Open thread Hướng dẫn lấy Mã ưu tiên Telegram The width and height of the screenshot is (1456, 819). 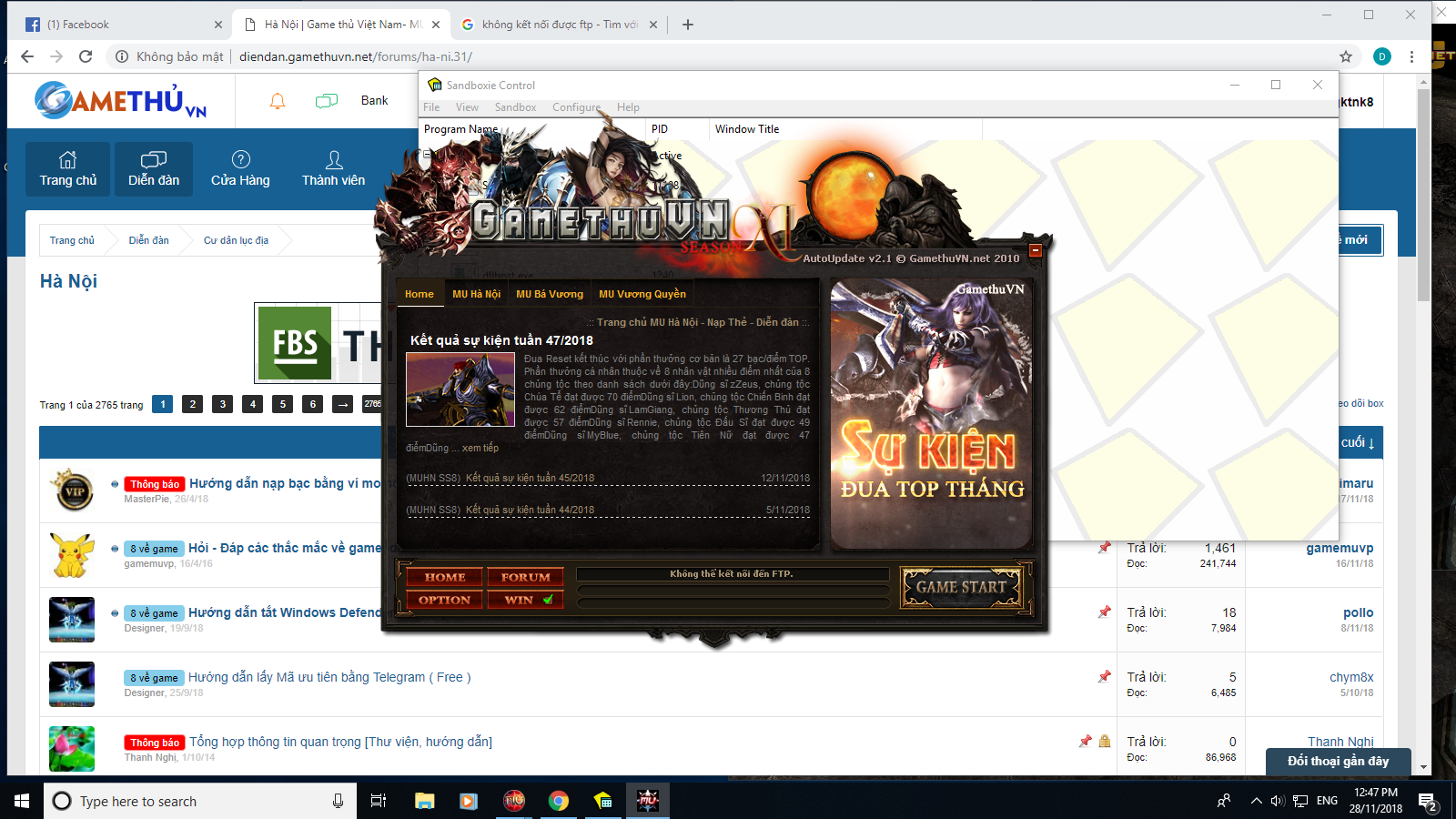329,677
